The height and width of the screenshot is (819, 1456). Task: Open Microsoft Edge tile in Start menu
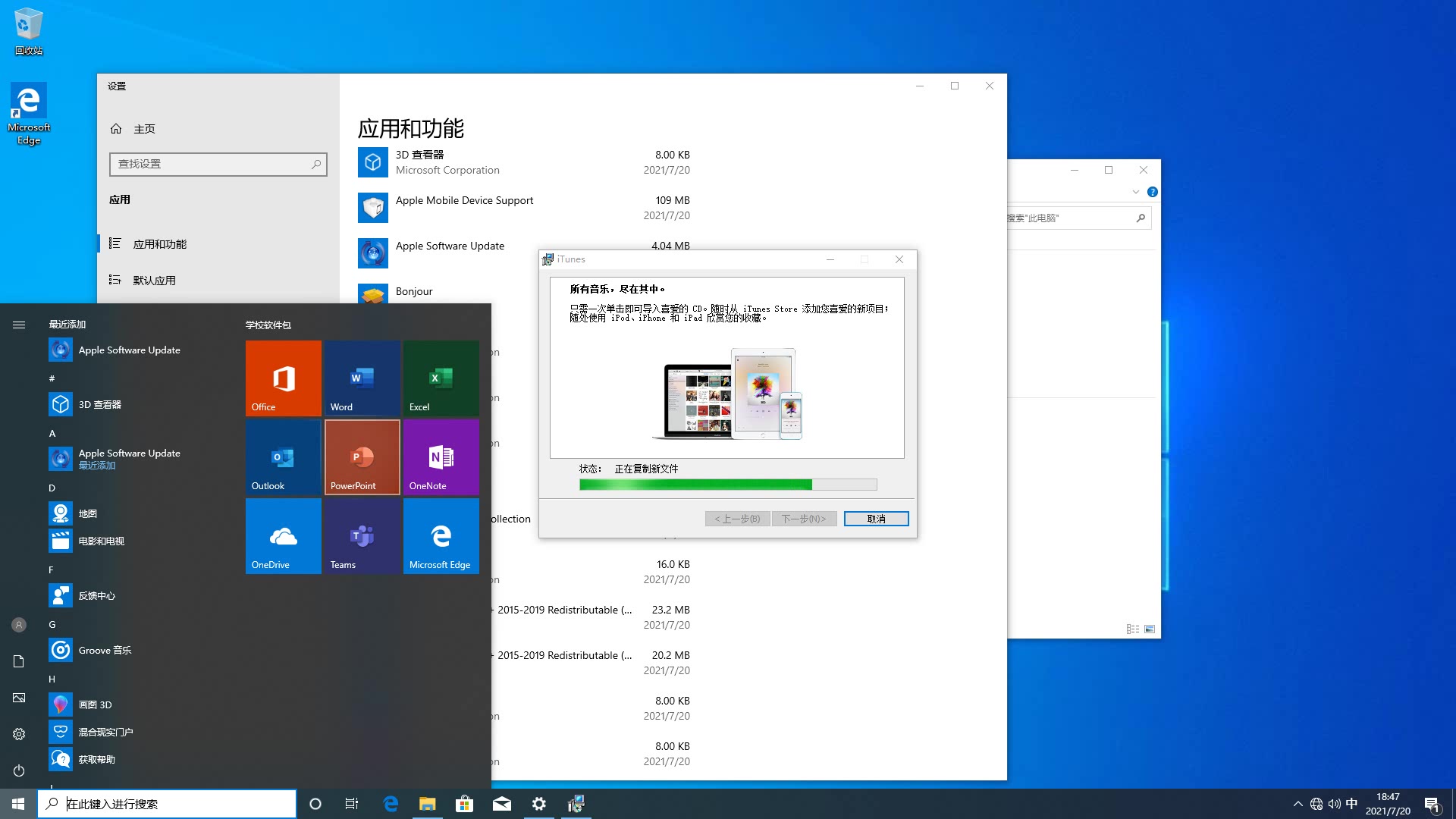coord(441,535)
